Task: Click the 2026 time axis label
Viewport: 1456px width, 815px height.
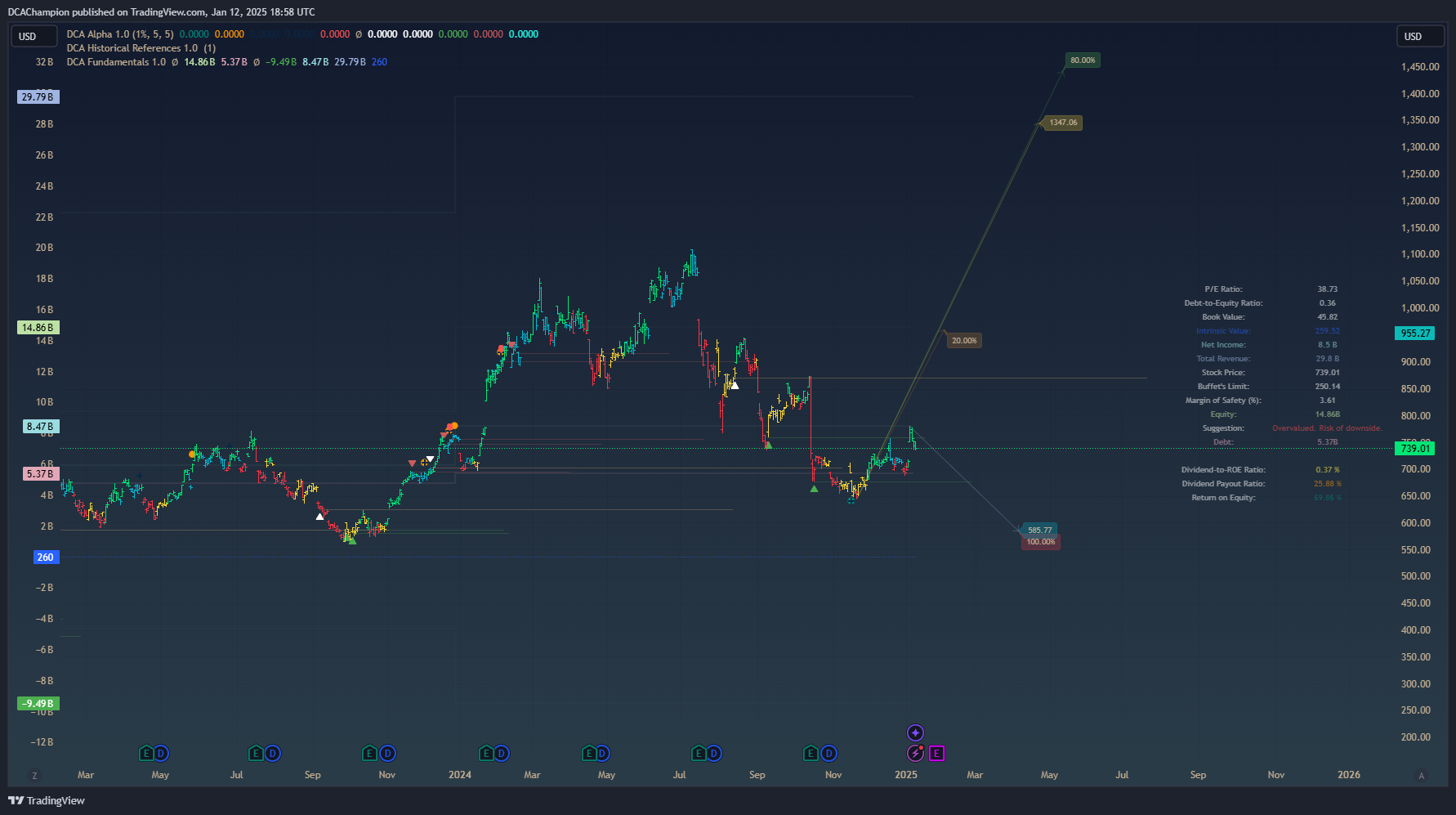Action: click(1348, 775)
